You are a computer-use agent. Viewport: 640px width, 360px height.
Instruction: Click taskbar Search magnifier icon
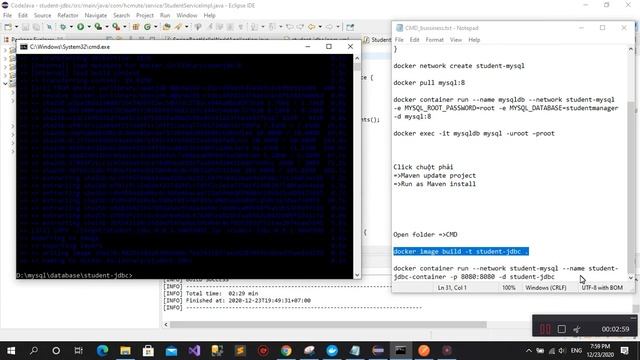34,351
